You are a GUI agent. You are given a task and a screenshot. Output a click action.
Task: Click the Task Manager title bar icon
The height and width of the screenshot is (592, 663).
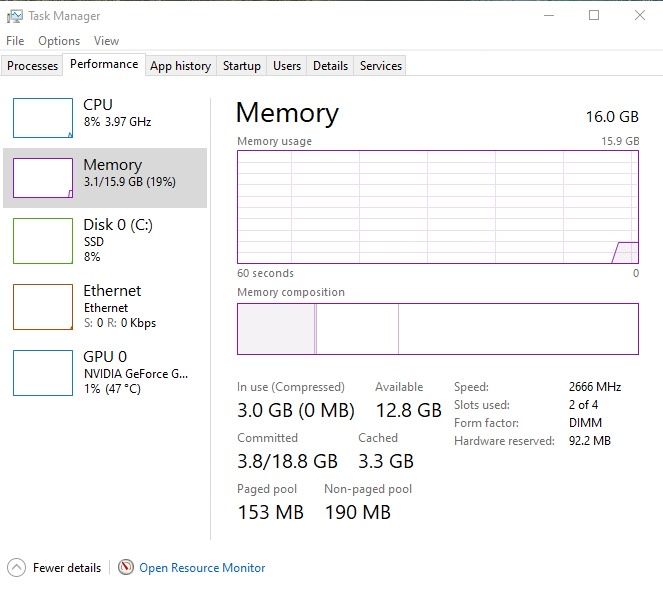click(14, 16)
